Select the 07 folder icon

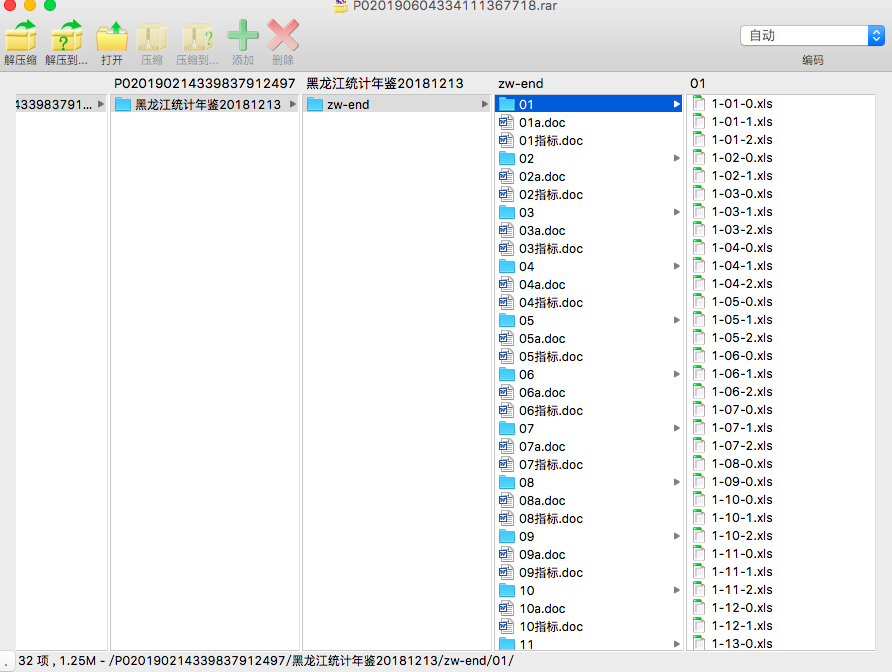(x=507, y=428)
